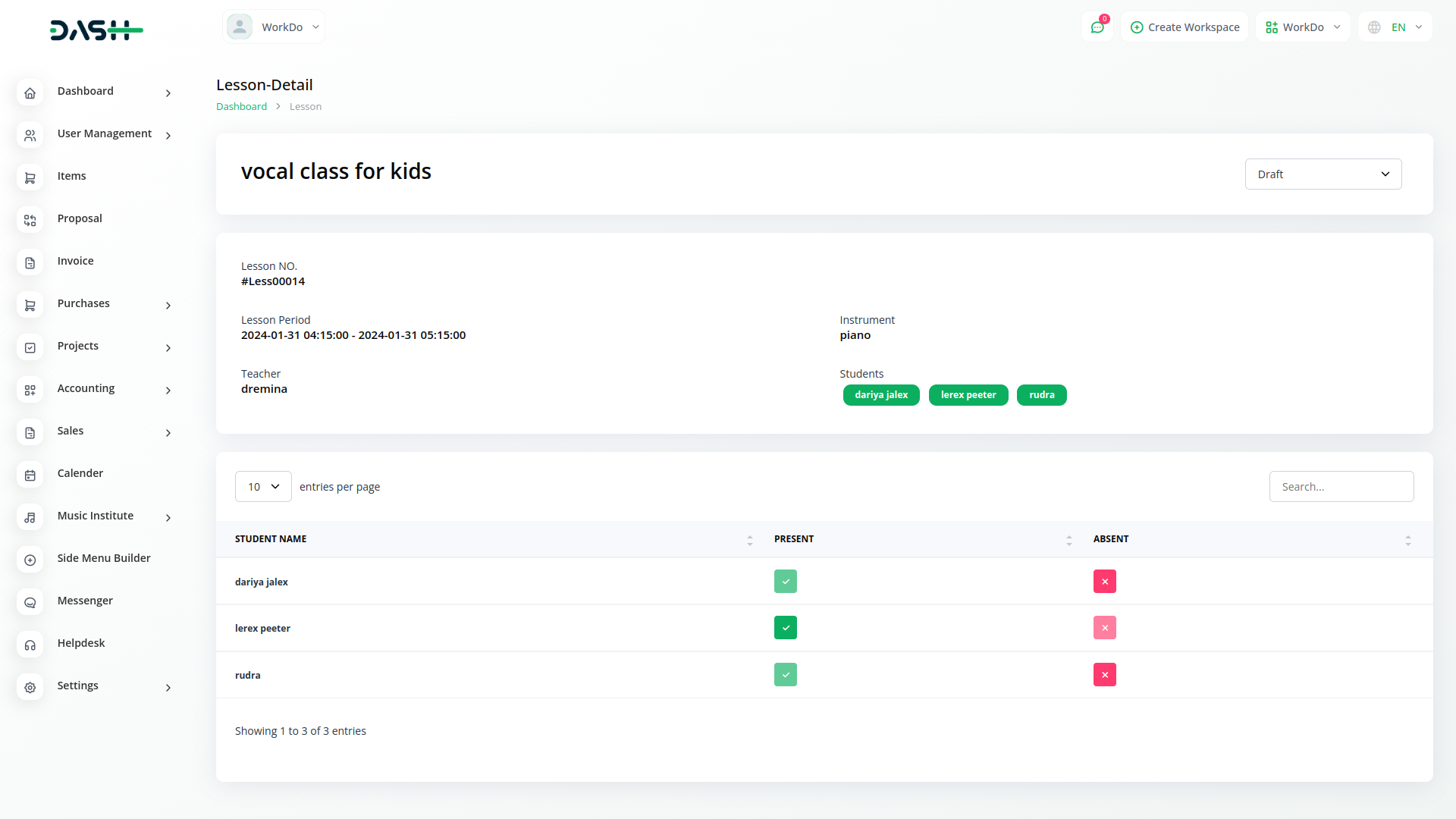Click the DASH logo
The height and width of the screenshot is (819, 1456).
[x=96, y=30]
